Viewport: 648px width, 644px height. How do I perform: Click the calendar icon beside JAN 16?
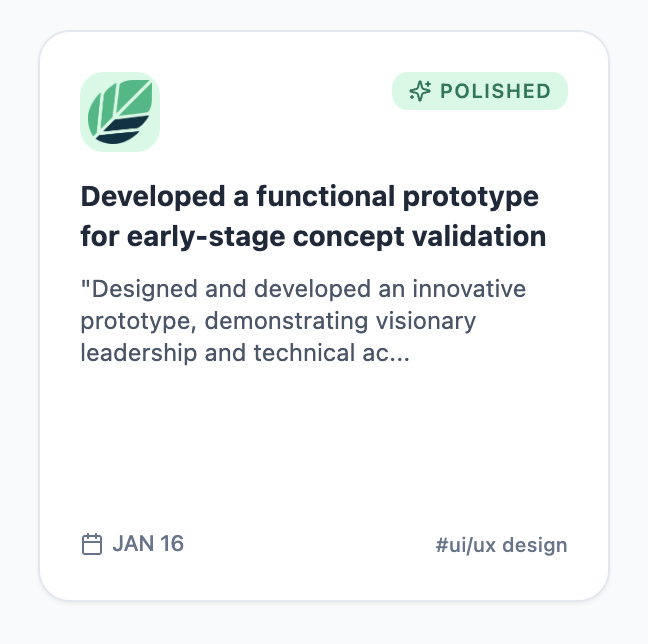coord(92,544)
